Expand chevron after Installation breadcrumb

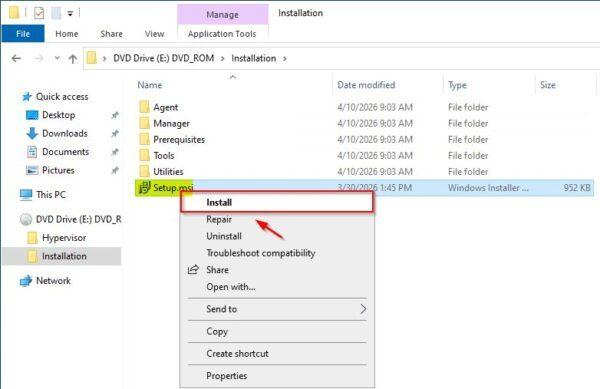click(285, 59)
